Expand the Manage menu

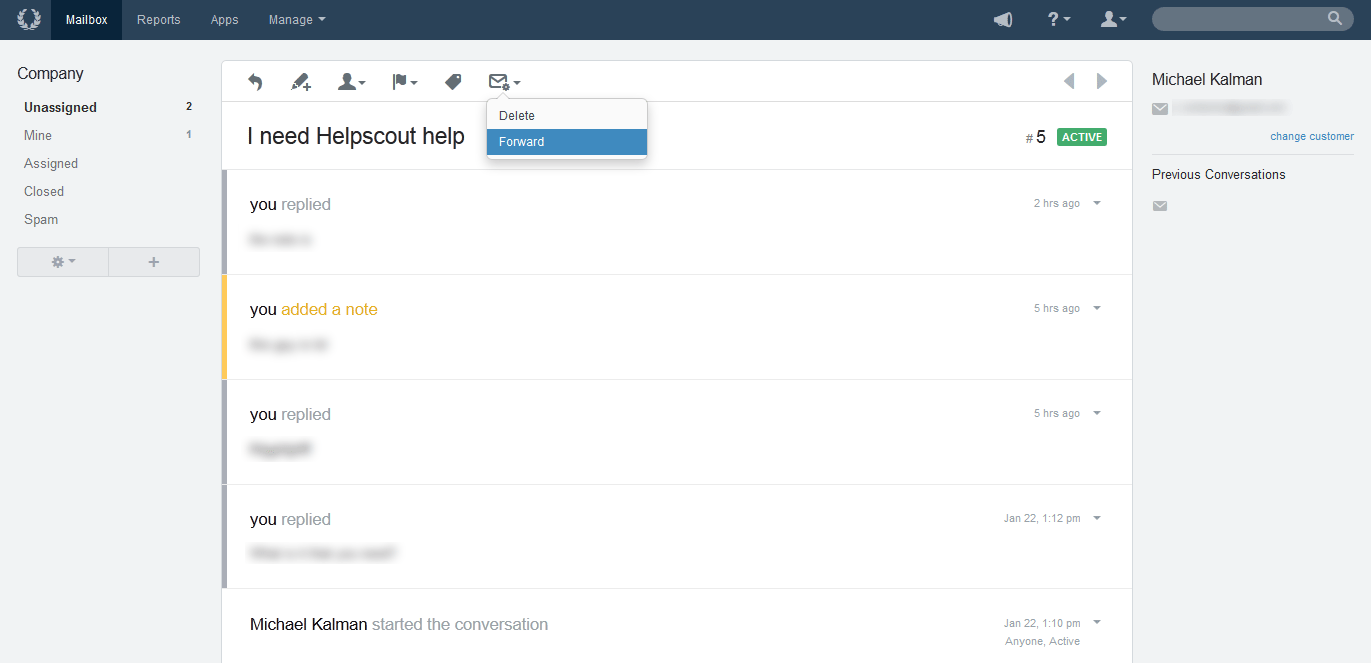point(297,20)
